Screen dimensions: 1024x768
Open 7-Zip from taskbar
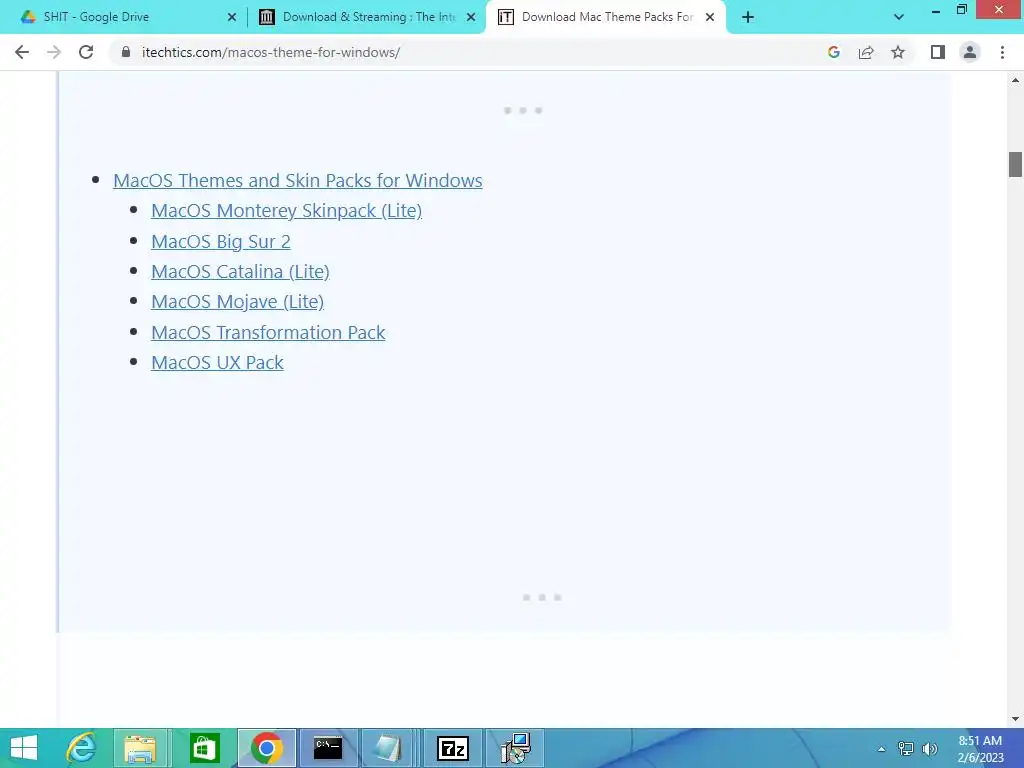[x=453, y=748]
